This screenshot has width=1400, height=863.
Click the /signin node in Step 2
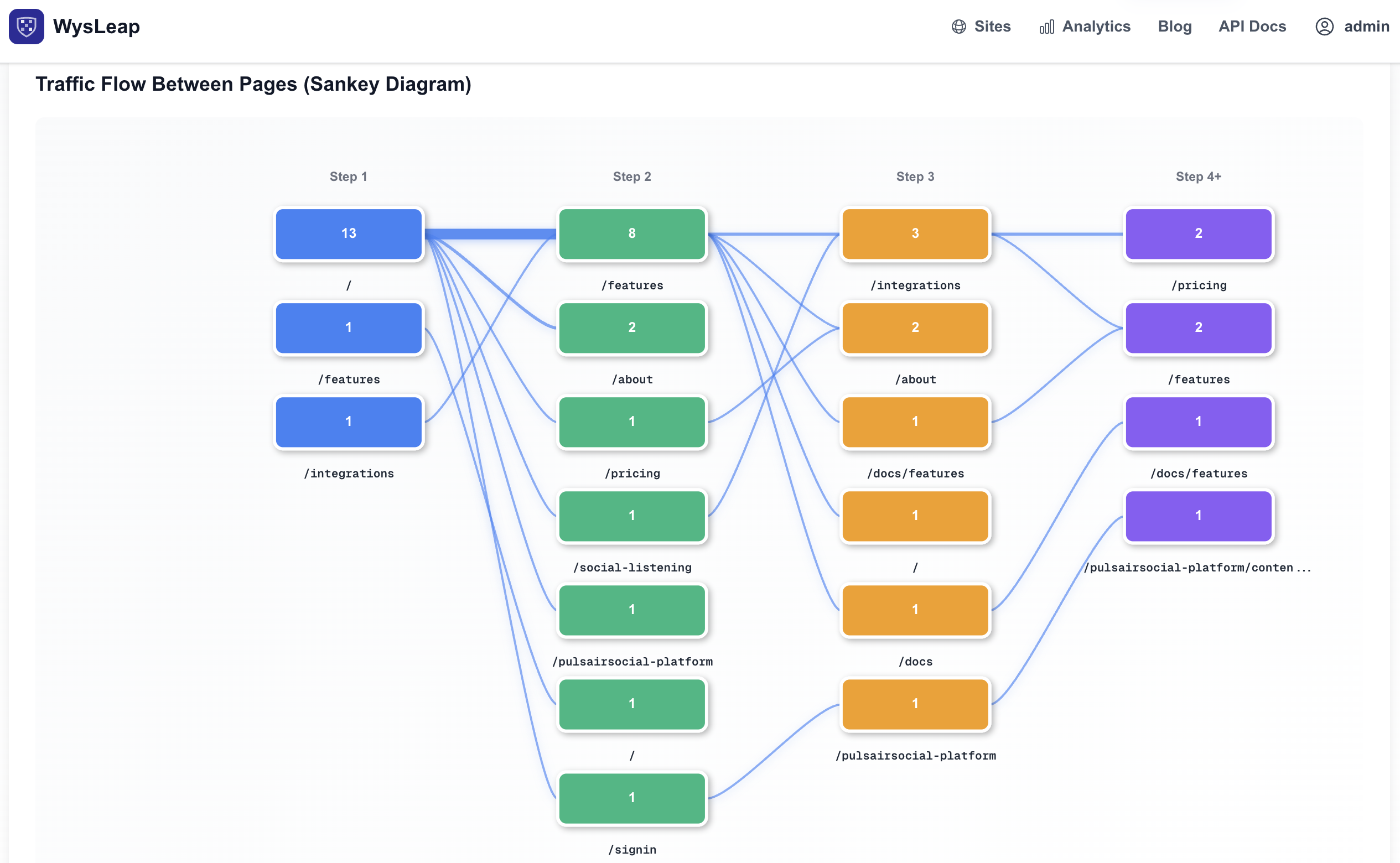[x=632, y=797]
